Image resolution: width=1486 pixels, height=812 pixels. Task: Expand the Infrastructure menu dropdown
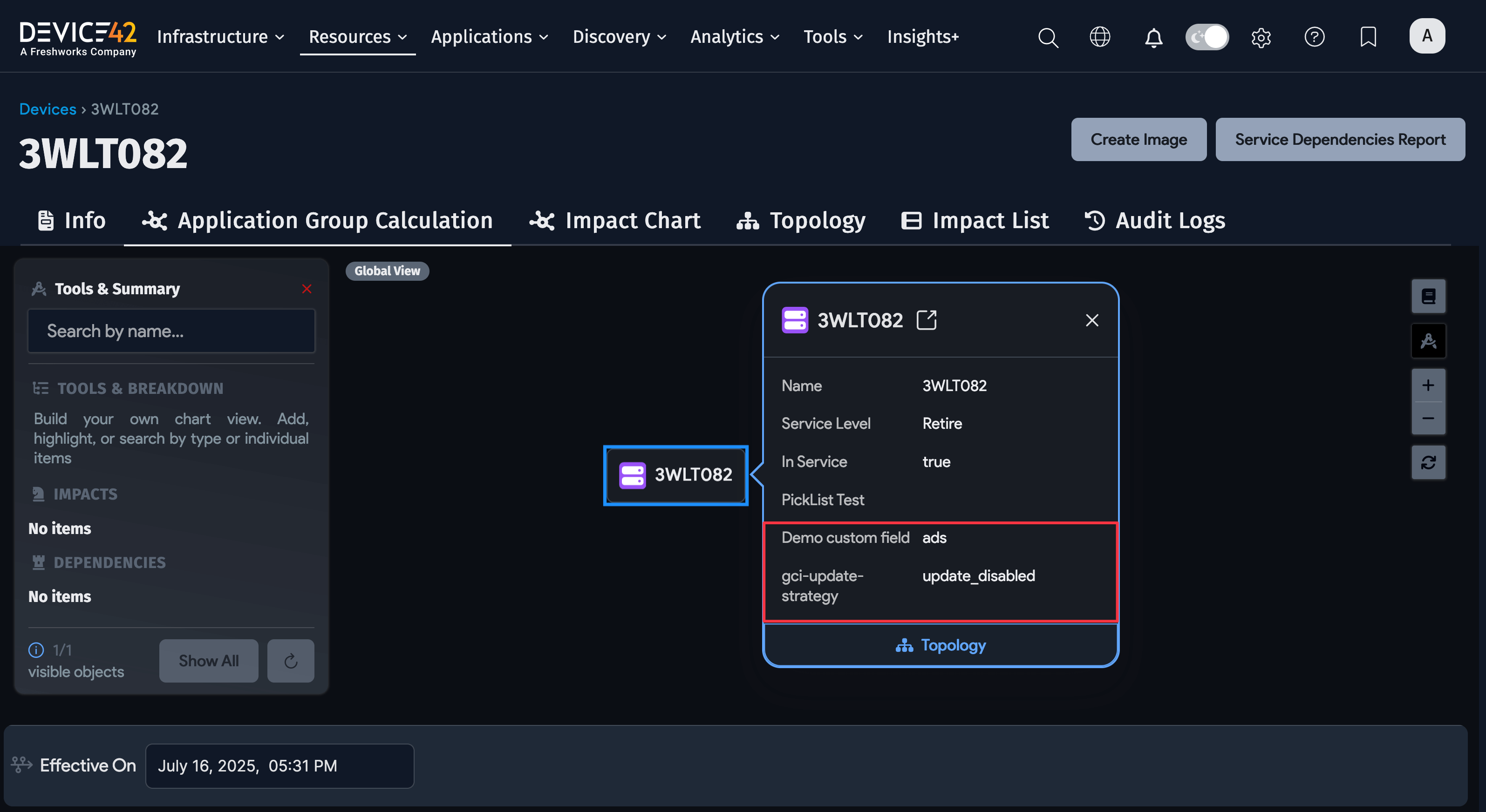(x=221, y=37)
